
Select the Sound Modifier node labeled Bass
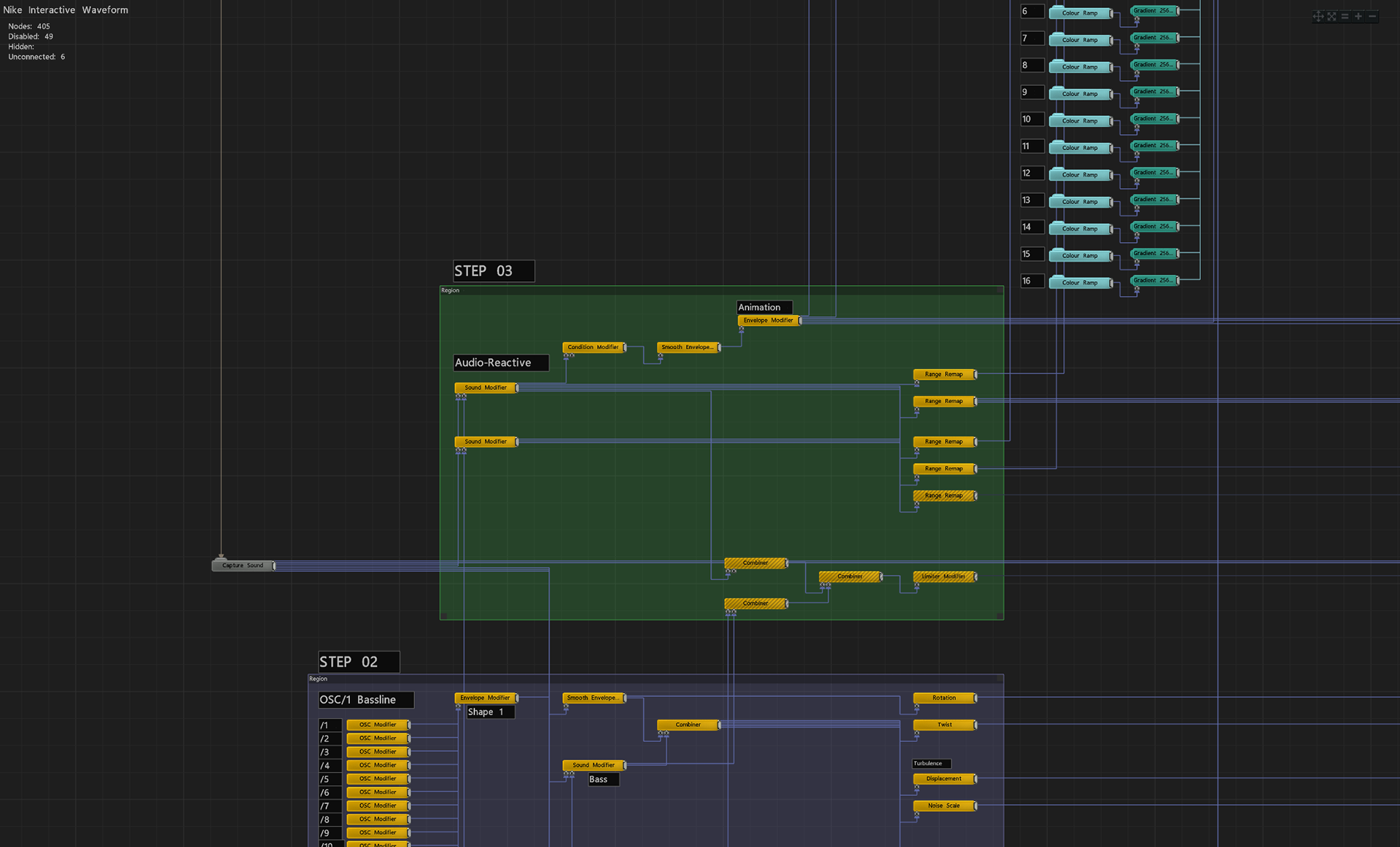tap(593, 765)
